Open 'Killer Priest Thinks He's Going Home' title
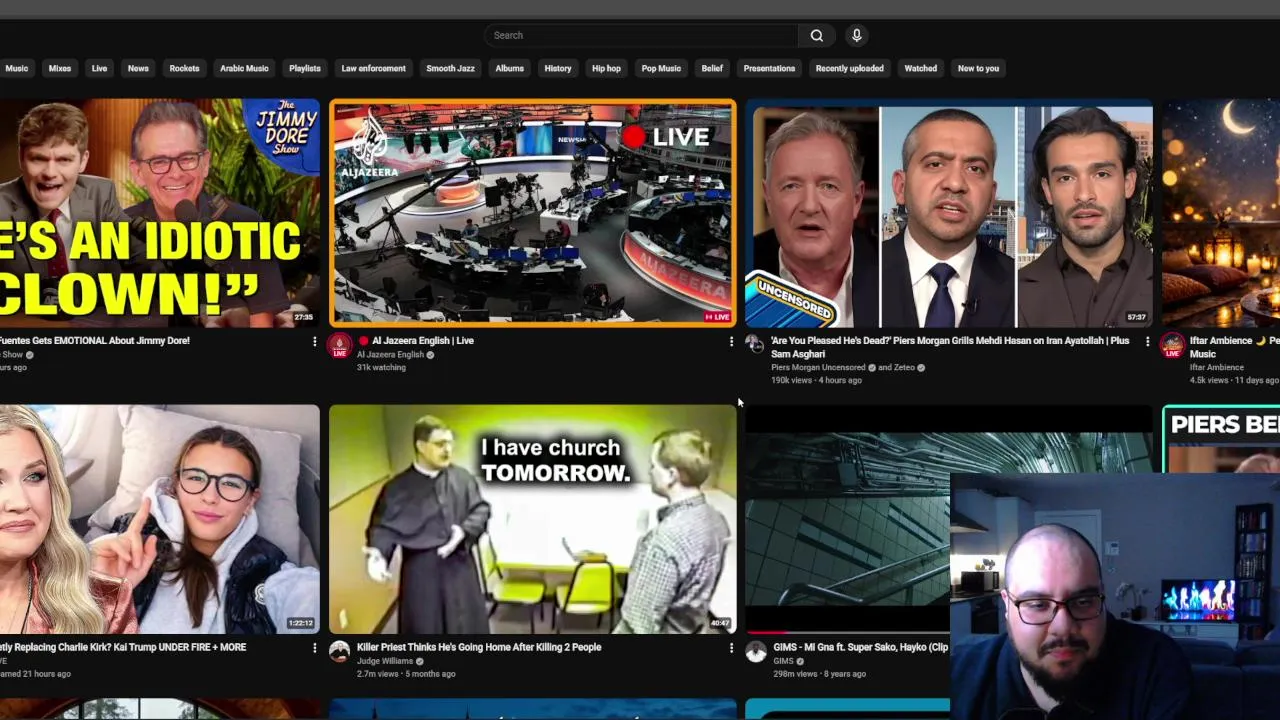The image size is (1280, 720). tap(479, 648)
